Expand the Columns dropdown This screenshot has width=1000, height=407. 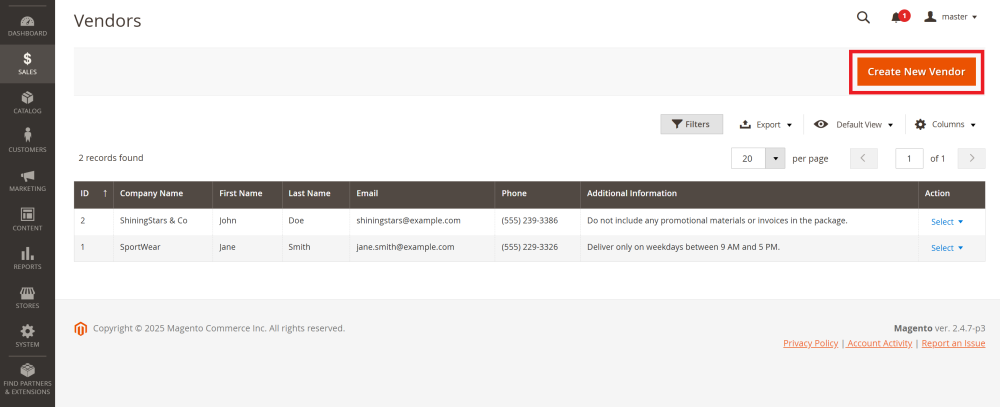(x=945, y=125)
